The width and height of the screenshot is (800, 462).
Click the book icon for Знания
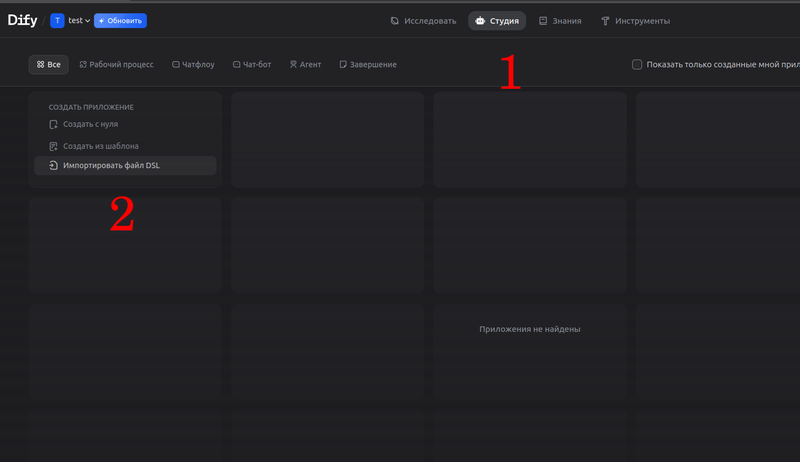(543, 20)
